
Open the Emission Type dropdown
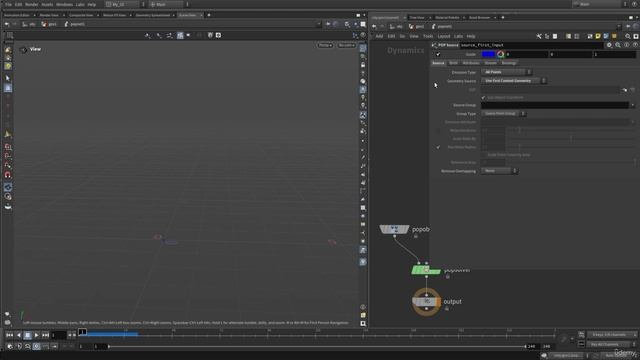(x=506, y=72)
